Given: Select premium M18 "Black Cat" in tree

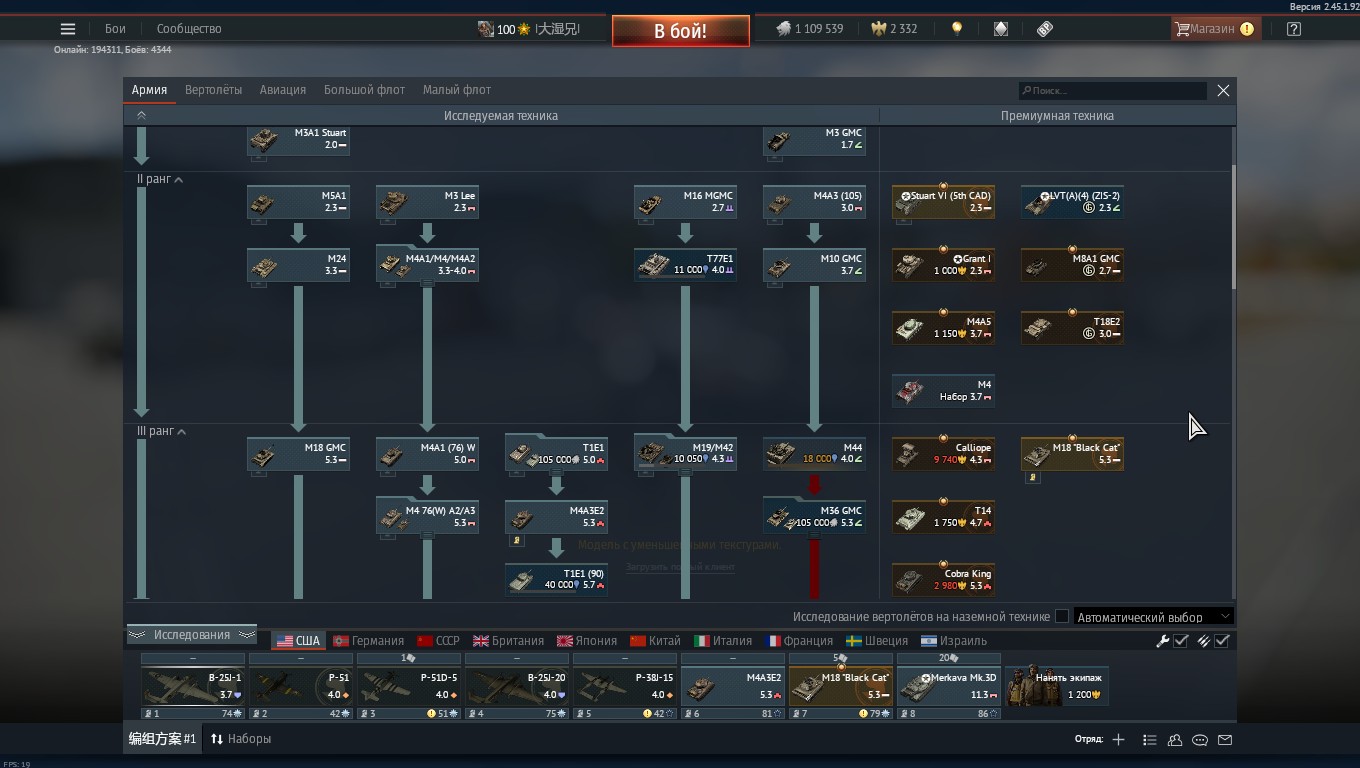Looking at the screenshot, I should 1072,454.
